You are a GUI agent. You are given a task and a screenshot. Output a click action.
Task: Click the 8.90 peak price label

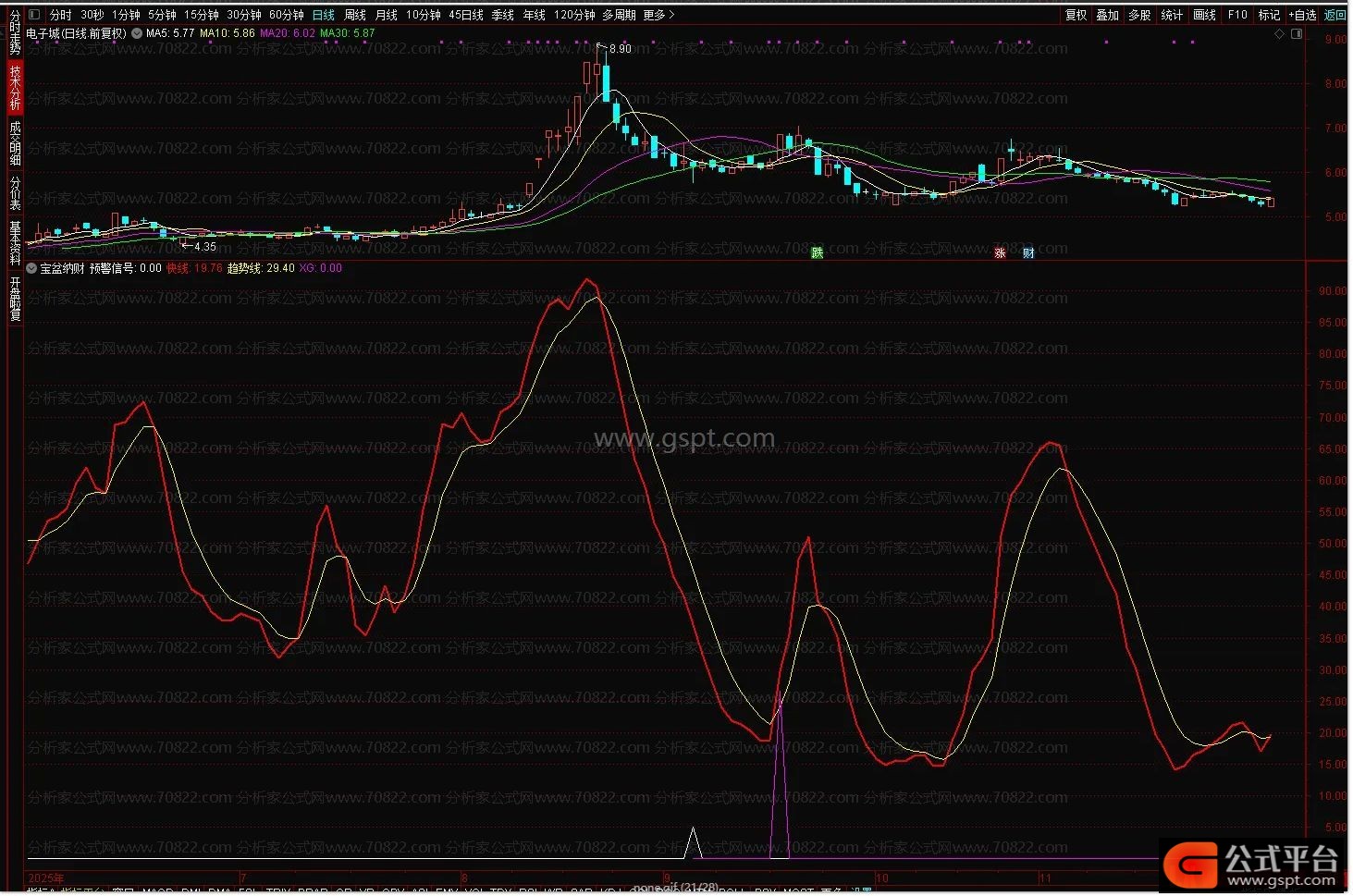pyautogui.click(x=620, y=48)
